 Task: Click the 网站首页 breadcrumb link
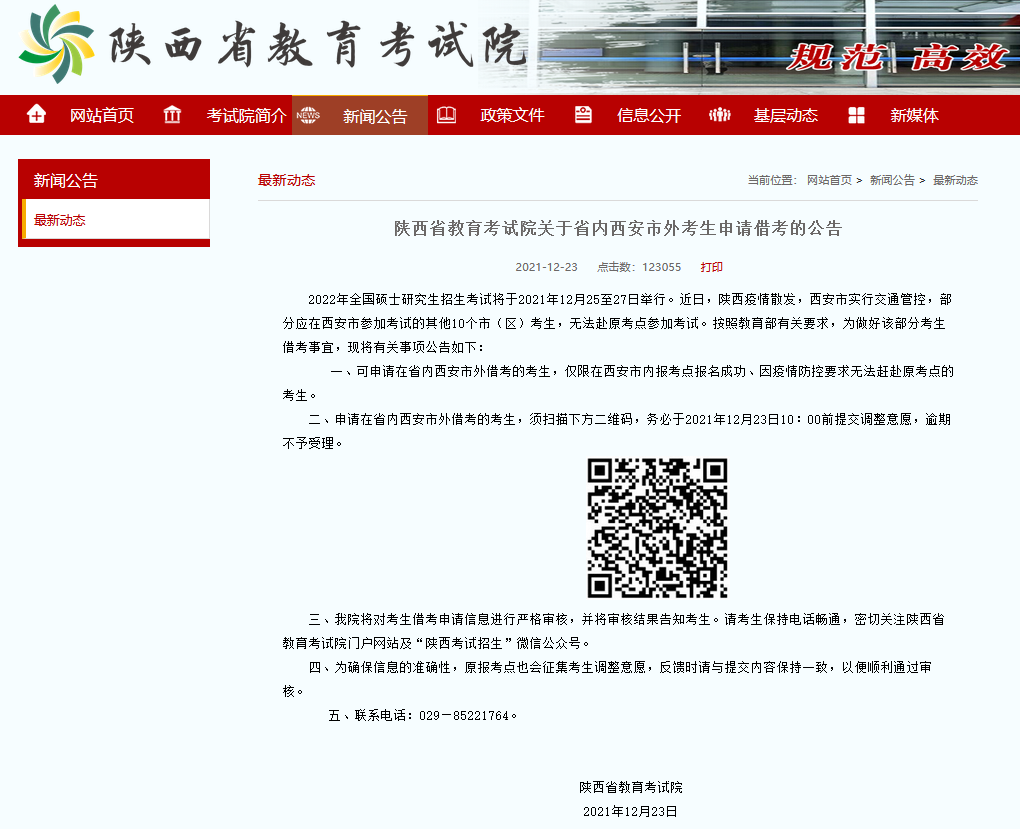(x=830, y=180)
